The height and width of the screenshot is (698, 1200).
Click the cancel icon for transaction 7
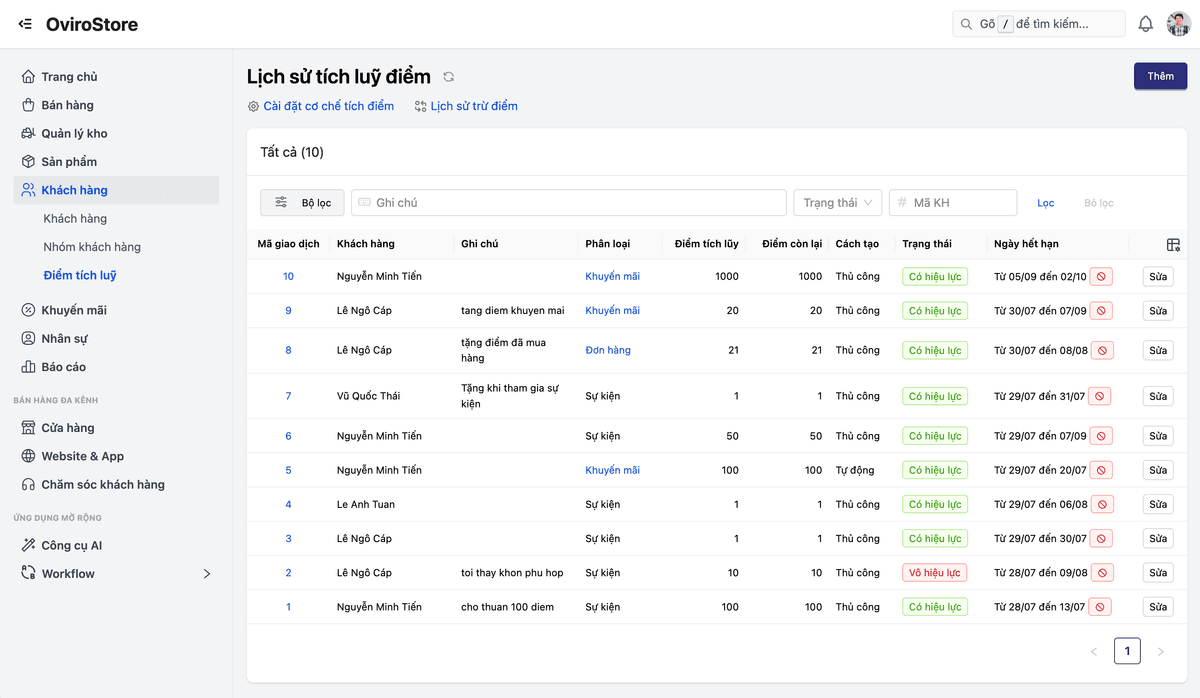[1100, 397]
